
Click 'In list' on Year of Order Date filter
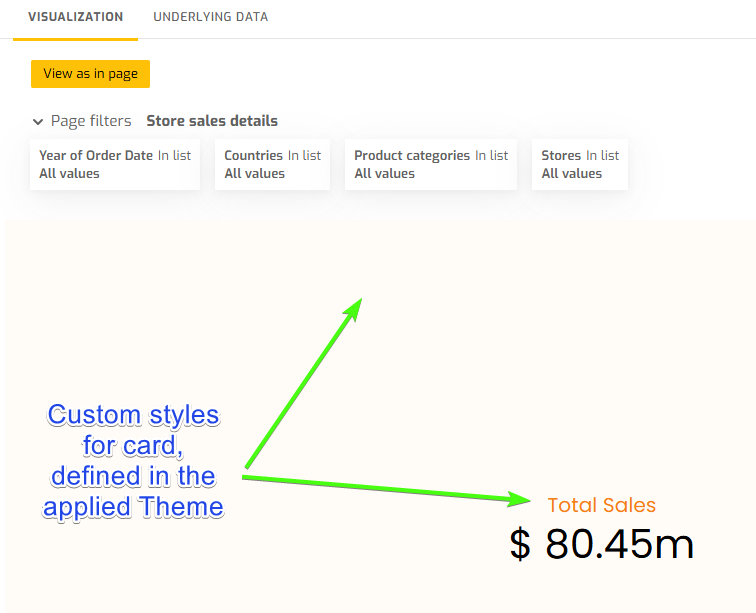point(175,156)
